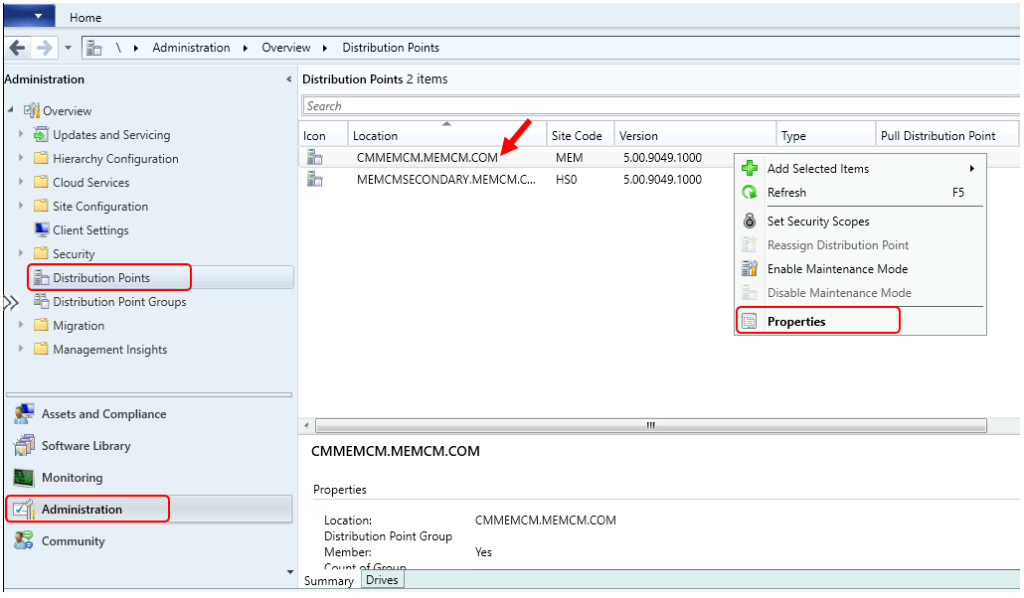Select Distribution Point Groups tree item
Viewport: 1024px width, 598px height.
tap(120, 302)
